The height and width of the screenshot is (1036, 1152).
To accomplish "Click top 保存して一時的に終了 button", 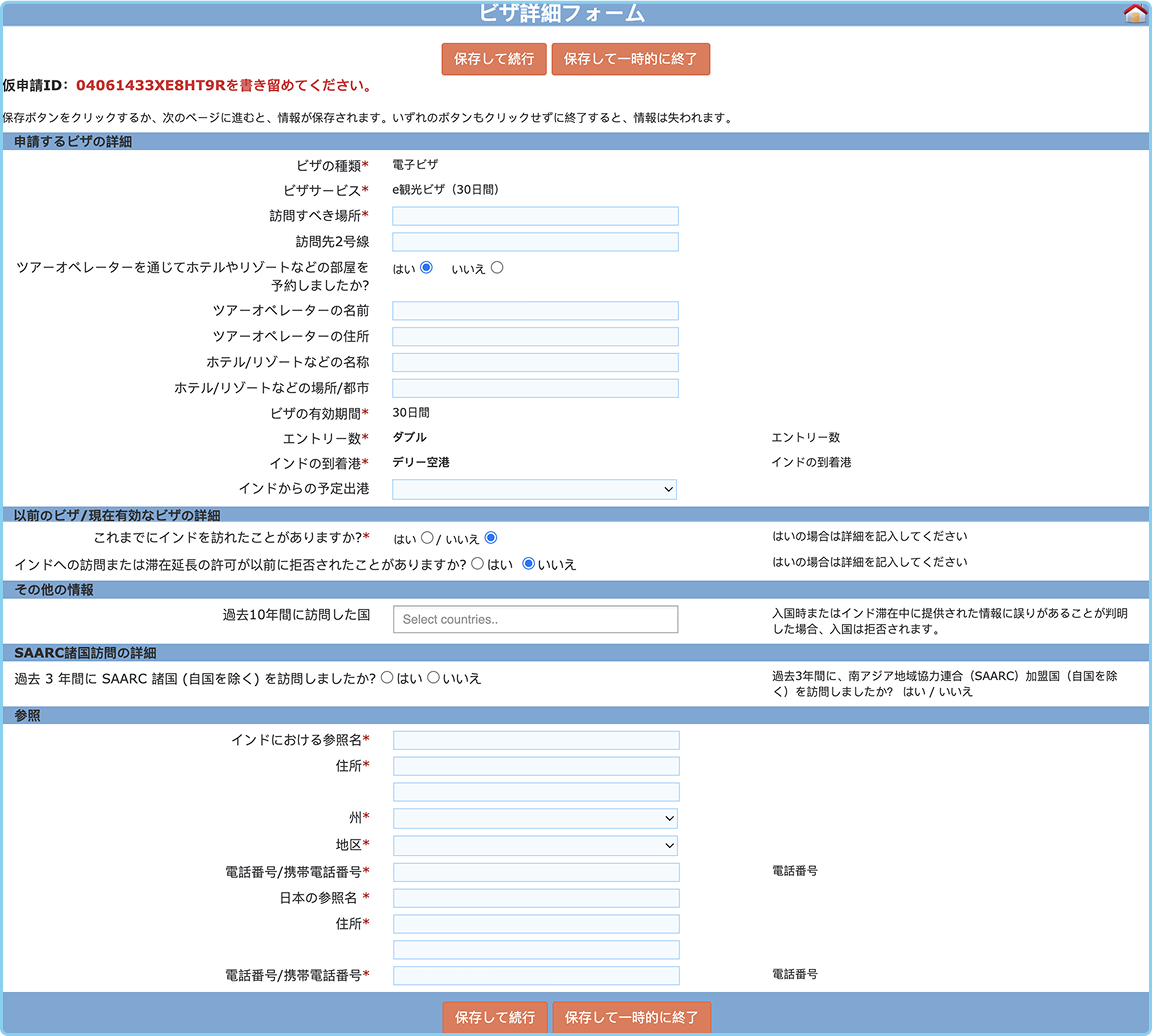I will 630,59.
